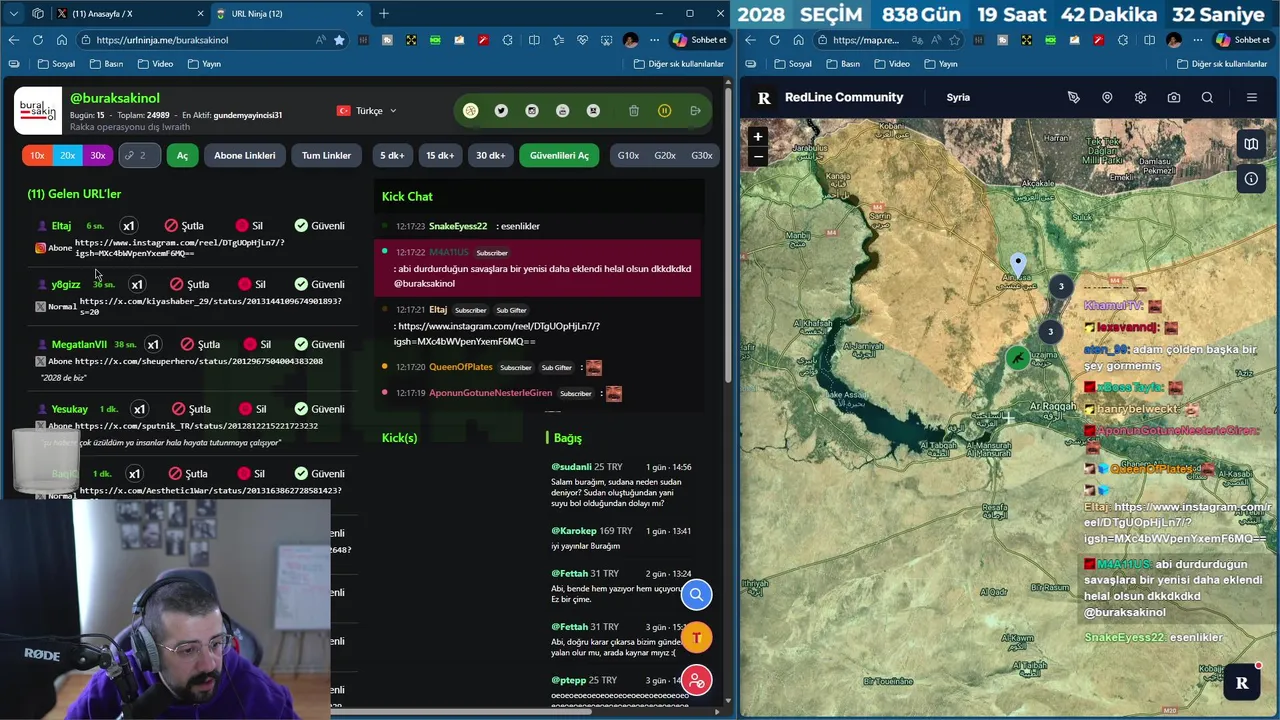Screen dimensions: 1280x720
Task: Mark Yesukay's link as Güvenli
Action: click(x=319, y=409)
